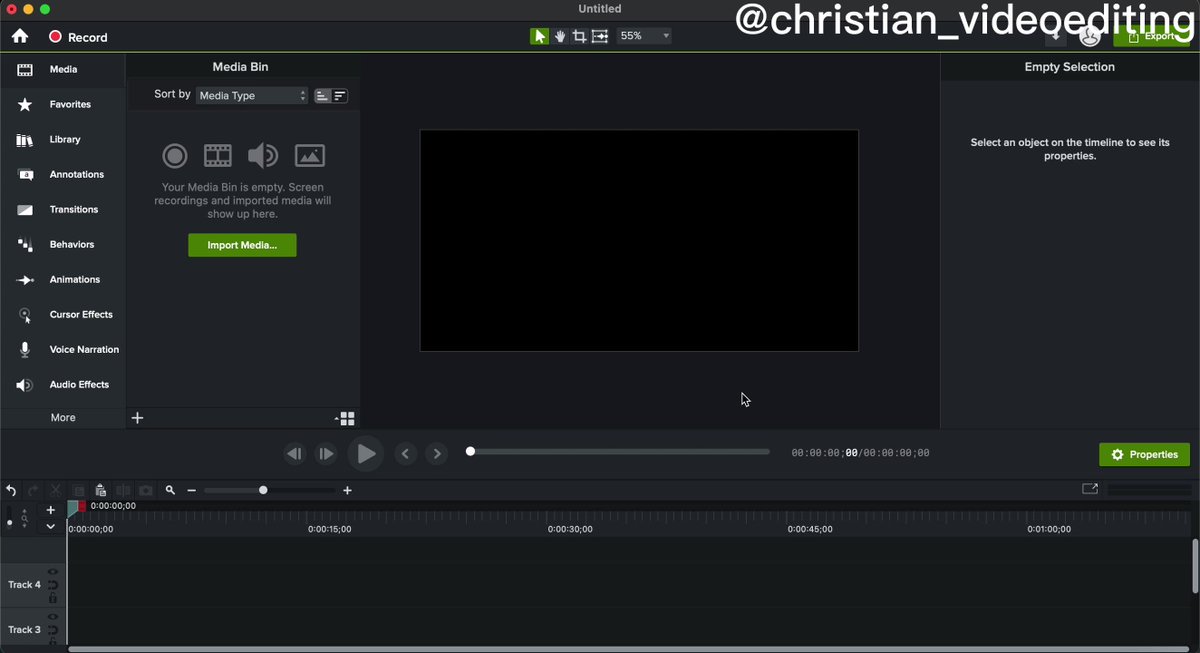Image resolution: width=1200 pixels, height=653 pixels.
Task: Click the 0:00:30;00 mark on ruler
Action: tap(570, 529)
